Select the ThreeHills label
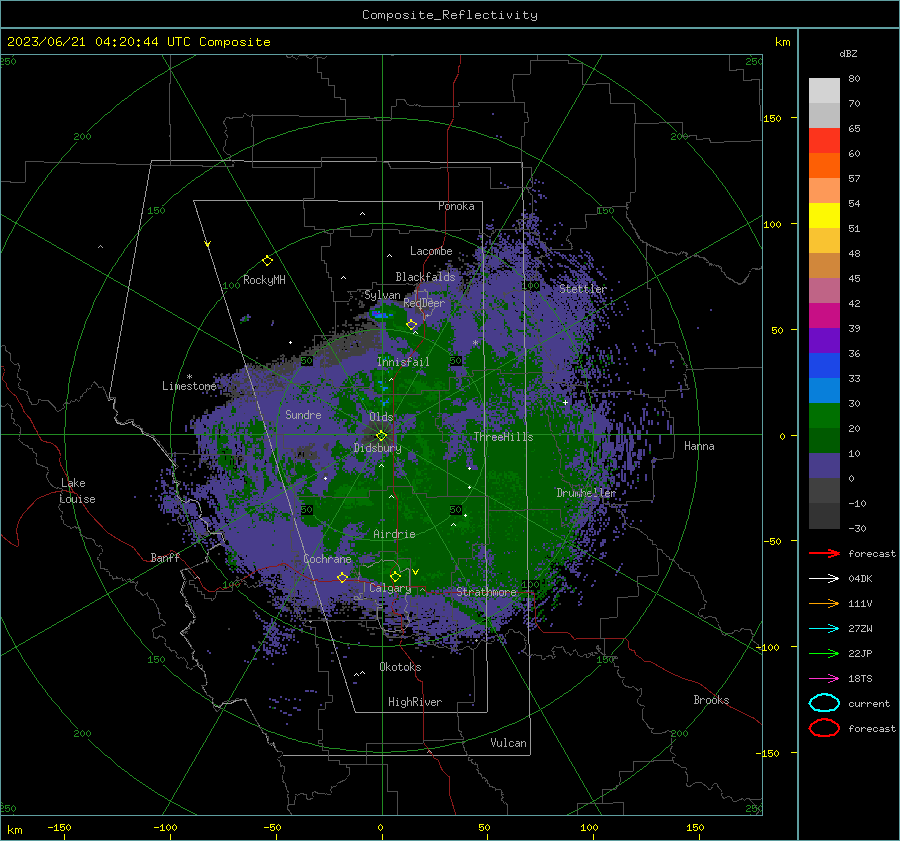The image size is (900, 841). (x=503, y=437)
